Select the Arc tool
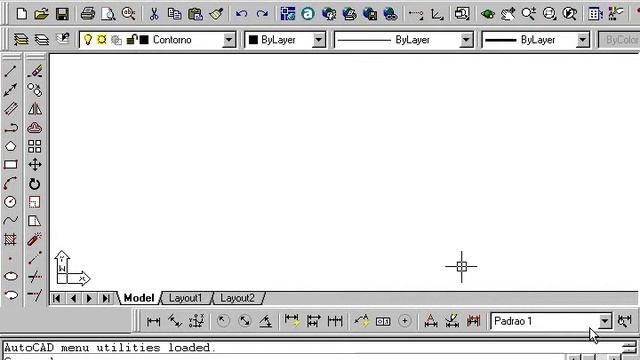Viewport: 640px width, 360px height. click(x=11, y=184)
